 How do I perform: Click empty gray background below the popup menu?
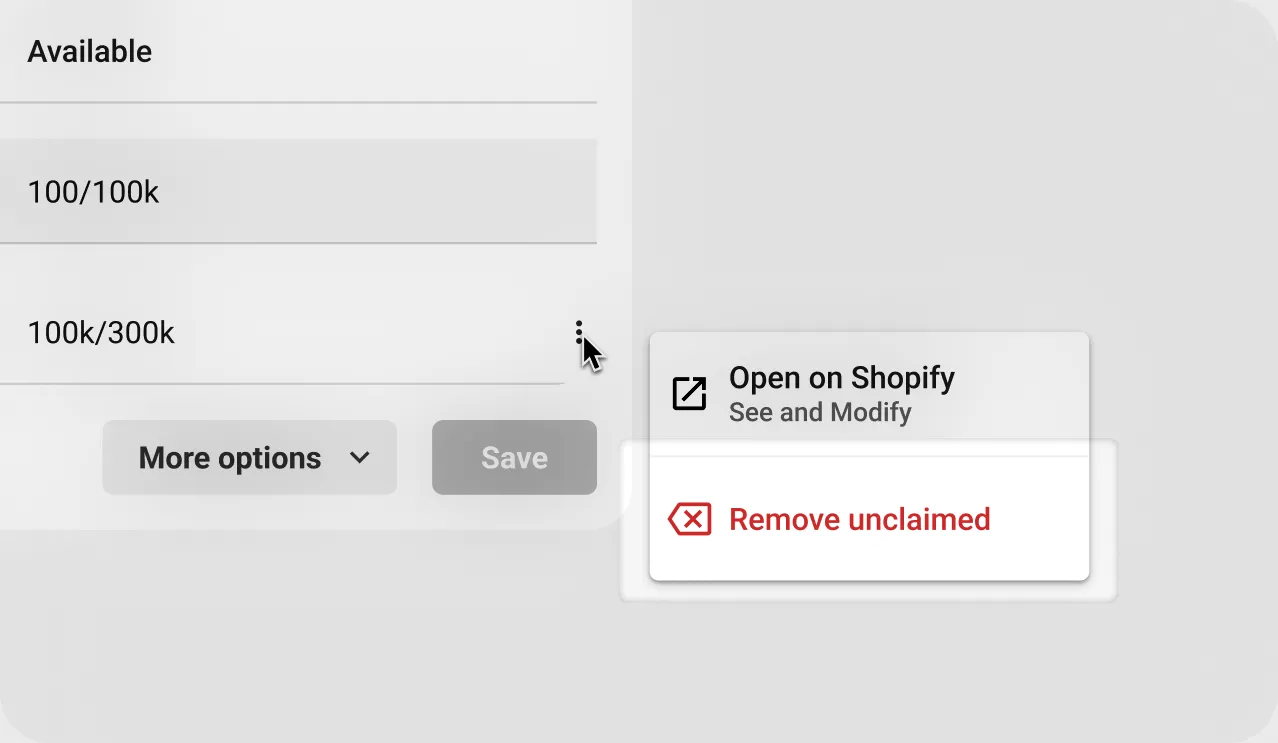[868, 660]
